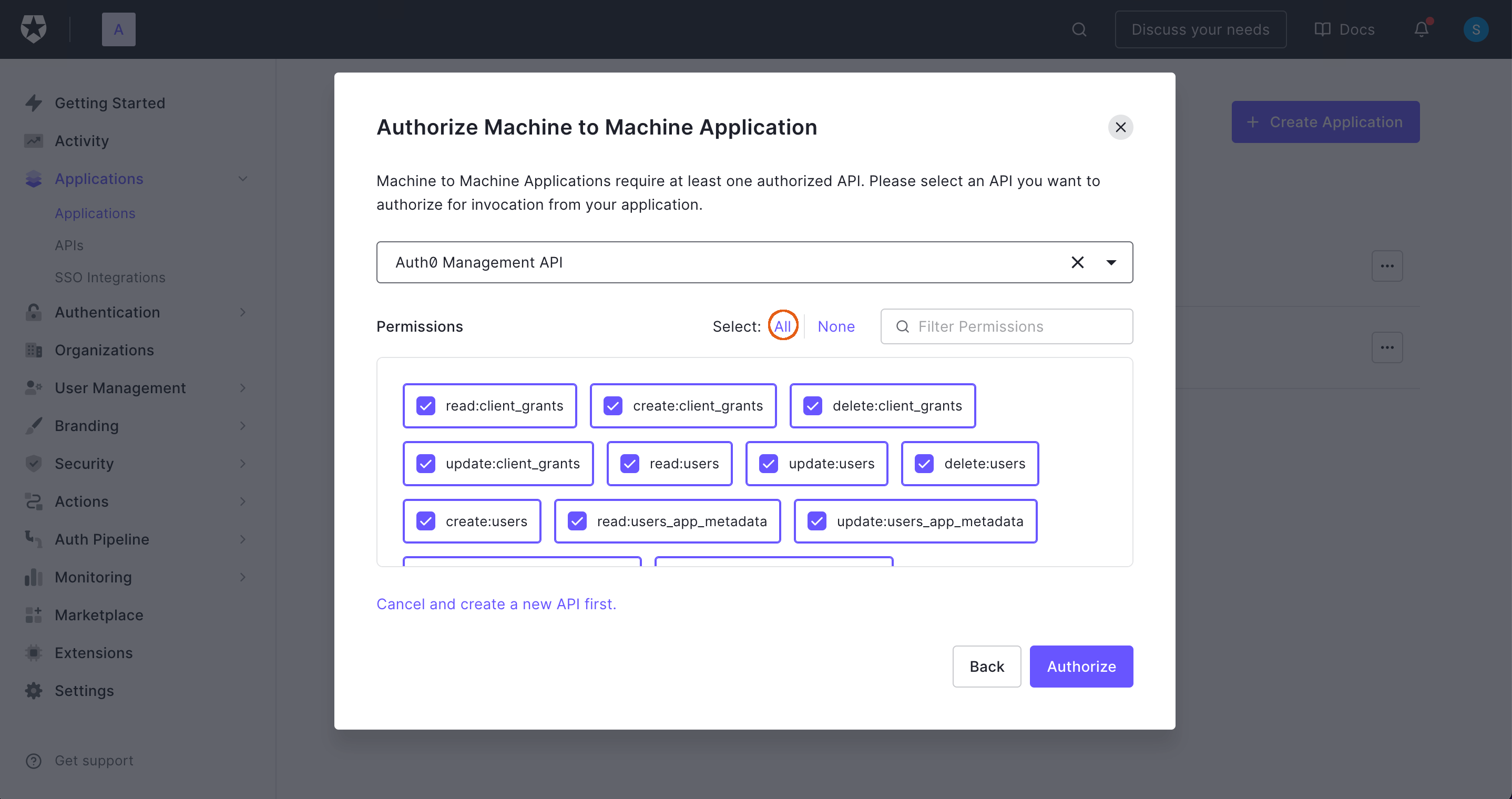This screenshot has width=1512, height=799.
Task: Open the Marketplace sidebar item
Action: tap(99, 614)
